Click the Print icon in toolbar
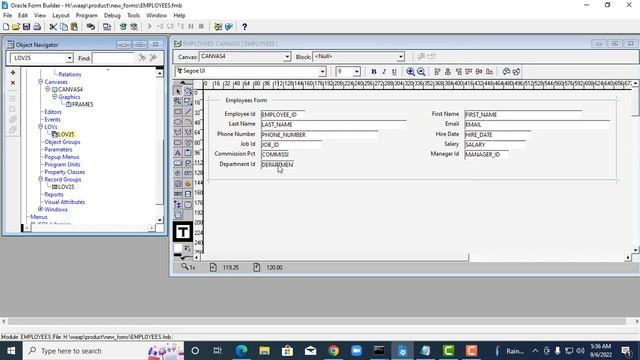This screenshot has height=360, width=640. coord(37,27)
